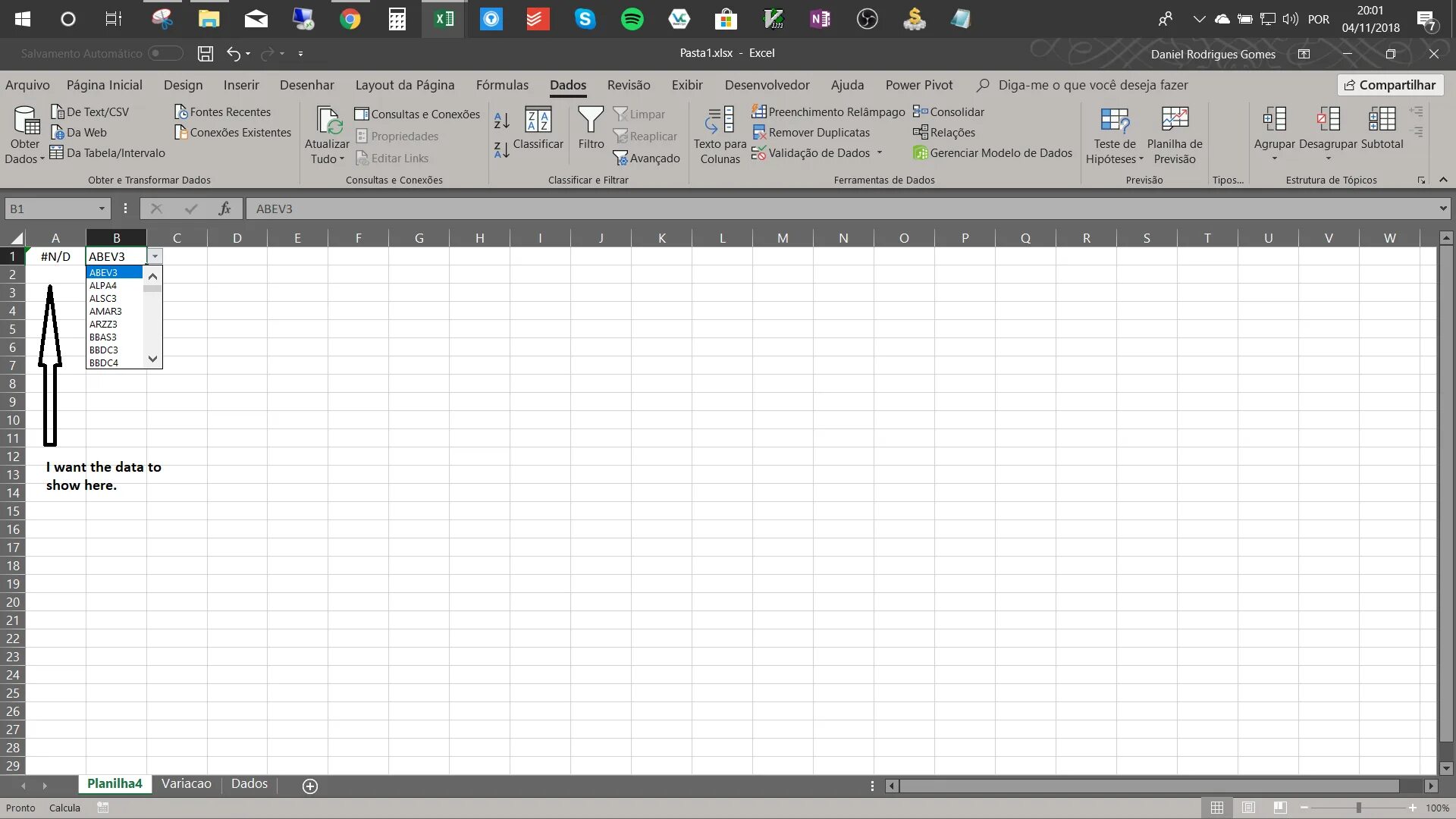Image resolution: width=1456 pixels, height=819 pixels.
Task: Click the Filtro funnel icon
Action: pyautogui.click(x=590, y=120)
